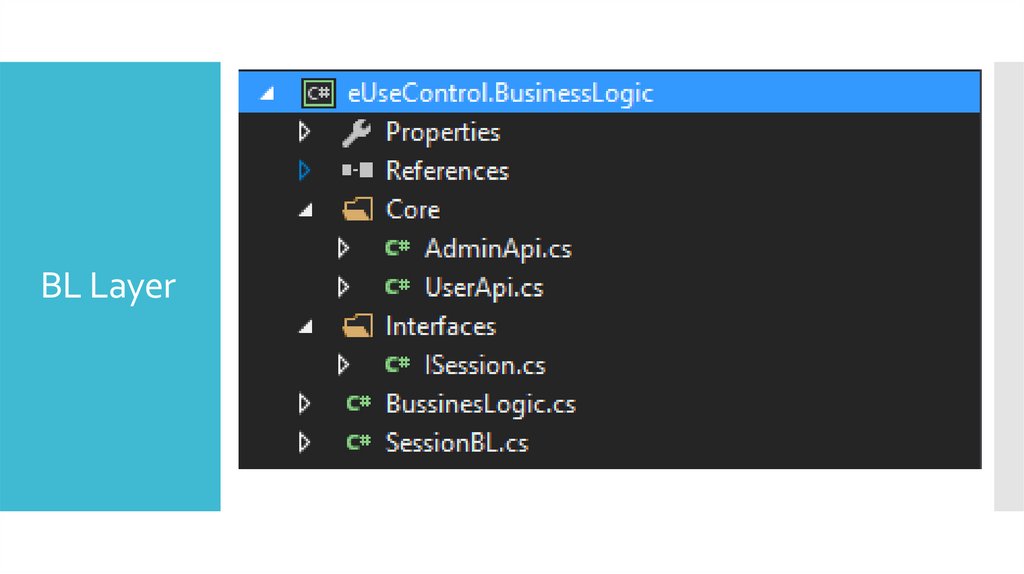This screenshot has height=574, width=1024.
Task: Click the Core folder icon
Action: [x=356, y=210]
